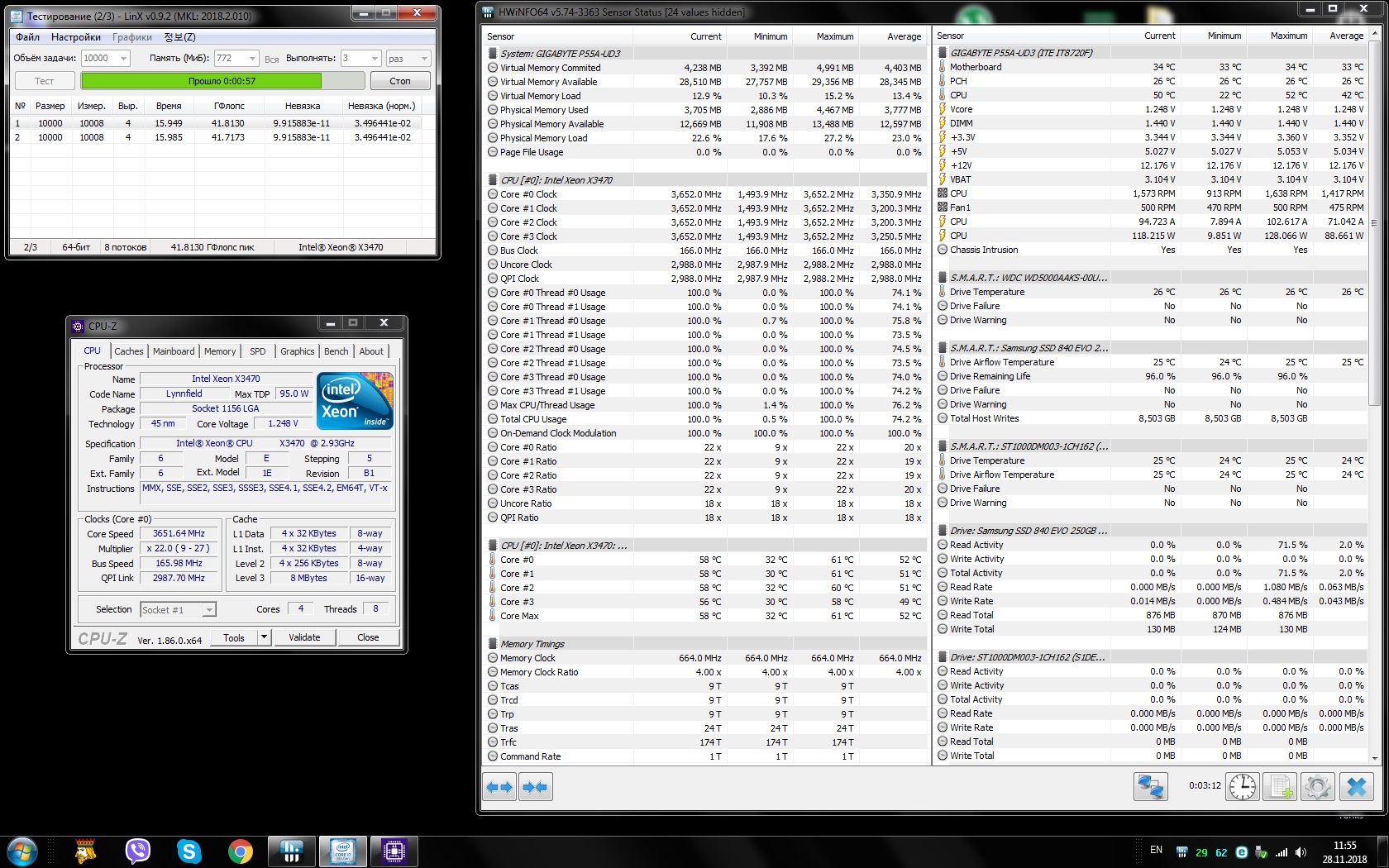Switch to the LinX taskbar button
The width and height of the screenshot is (1389, 868).
[x=343, y=851]
